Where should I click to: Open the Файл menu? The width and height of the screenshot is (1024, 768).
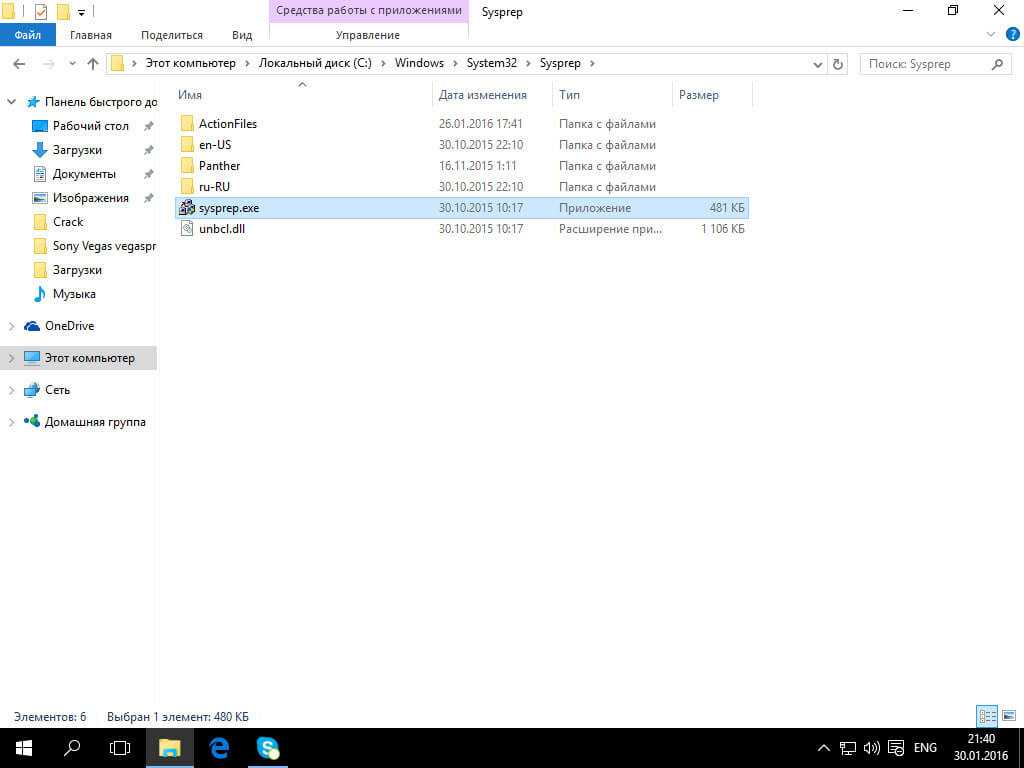coord(28,35)
